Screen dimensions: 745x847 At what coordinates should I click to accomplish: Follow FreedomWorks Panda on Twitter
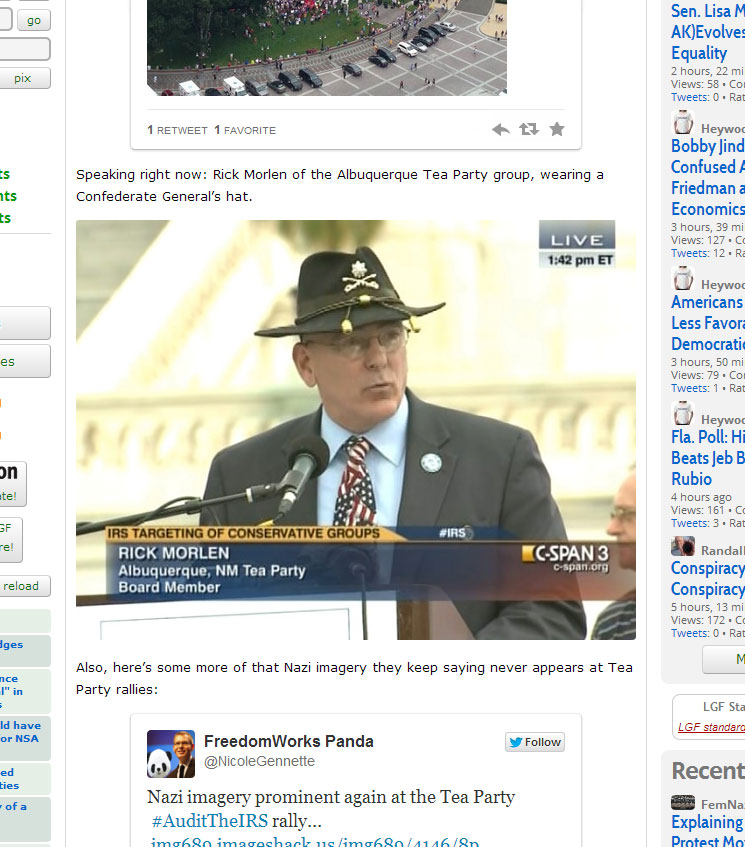(x=535, y=742)
